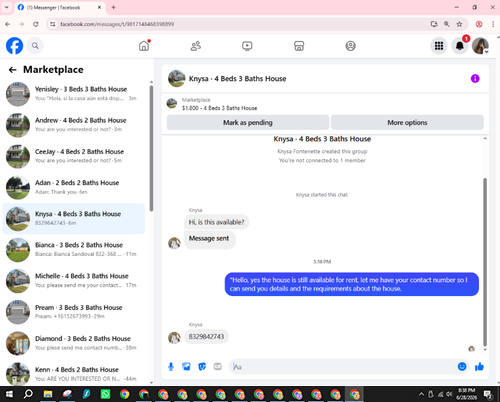Open the Windows notification center icon
The height and width of the screenshot is (402, 500).
pos(488,394)
